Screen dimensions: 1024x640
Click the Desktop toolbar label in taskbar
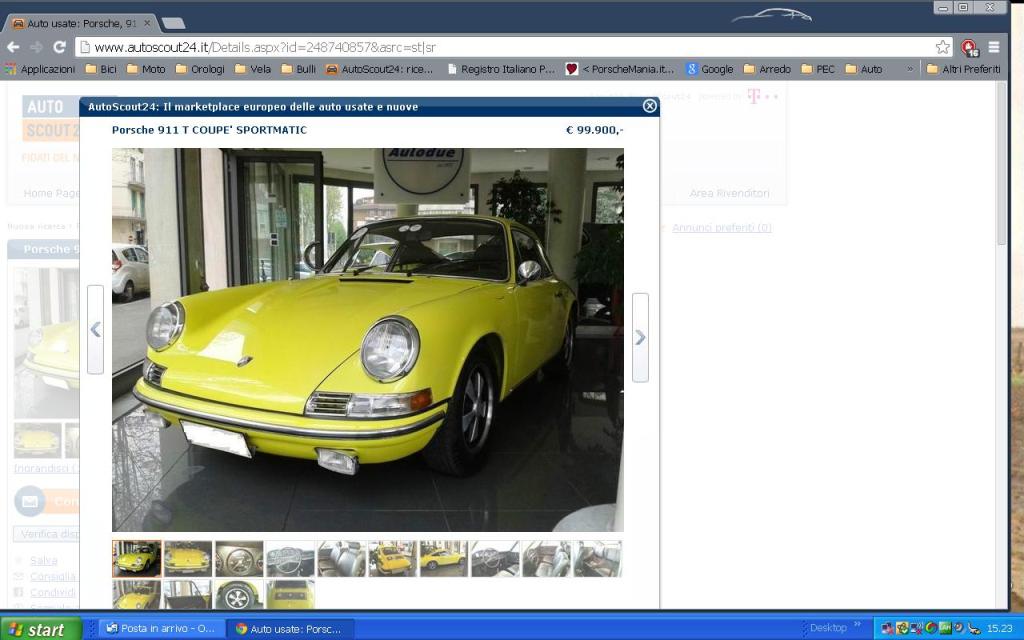pos(828,628)
